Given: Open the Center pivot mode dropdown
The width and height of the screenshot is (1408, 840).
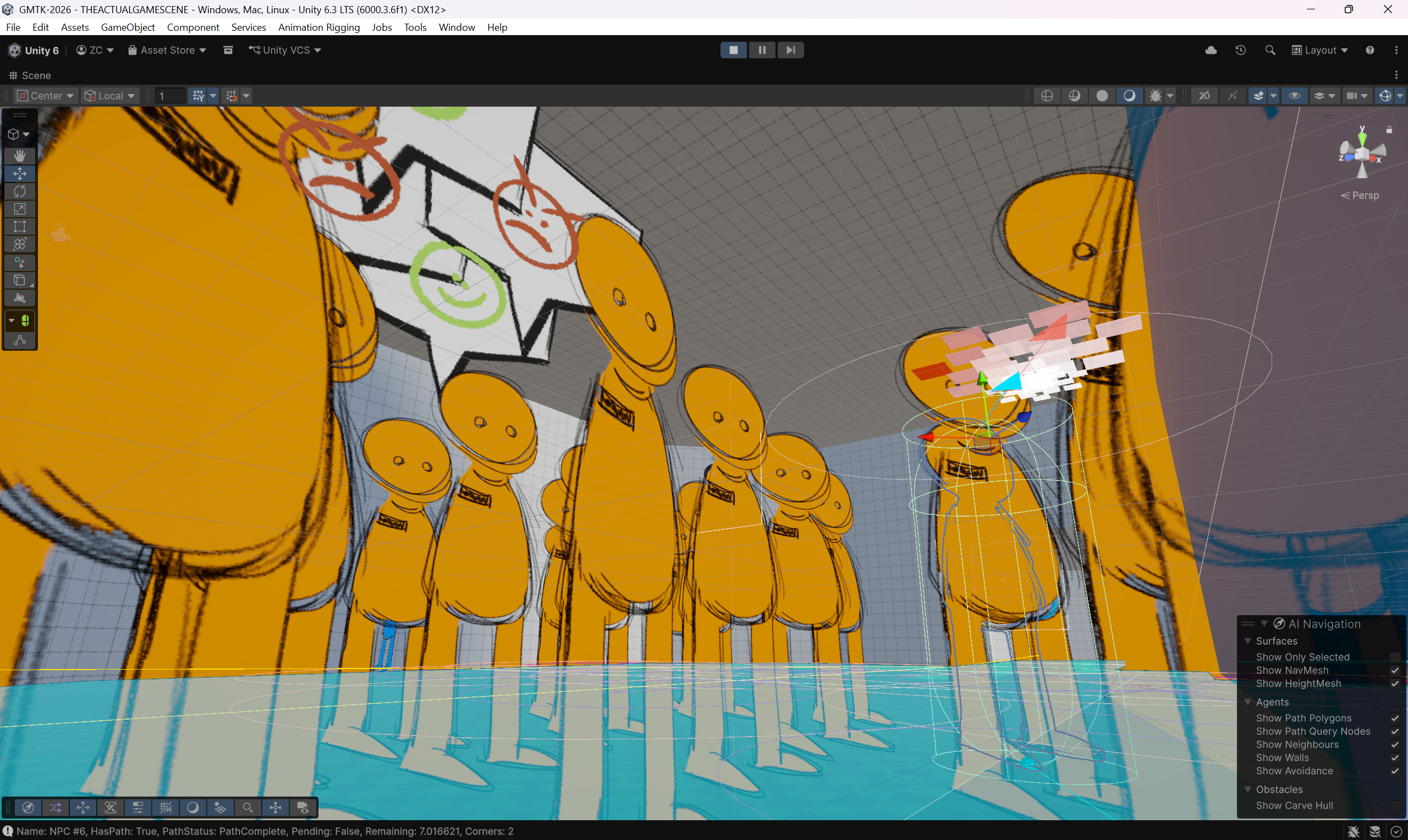Looking at the screenshot, I should [45, 96].
